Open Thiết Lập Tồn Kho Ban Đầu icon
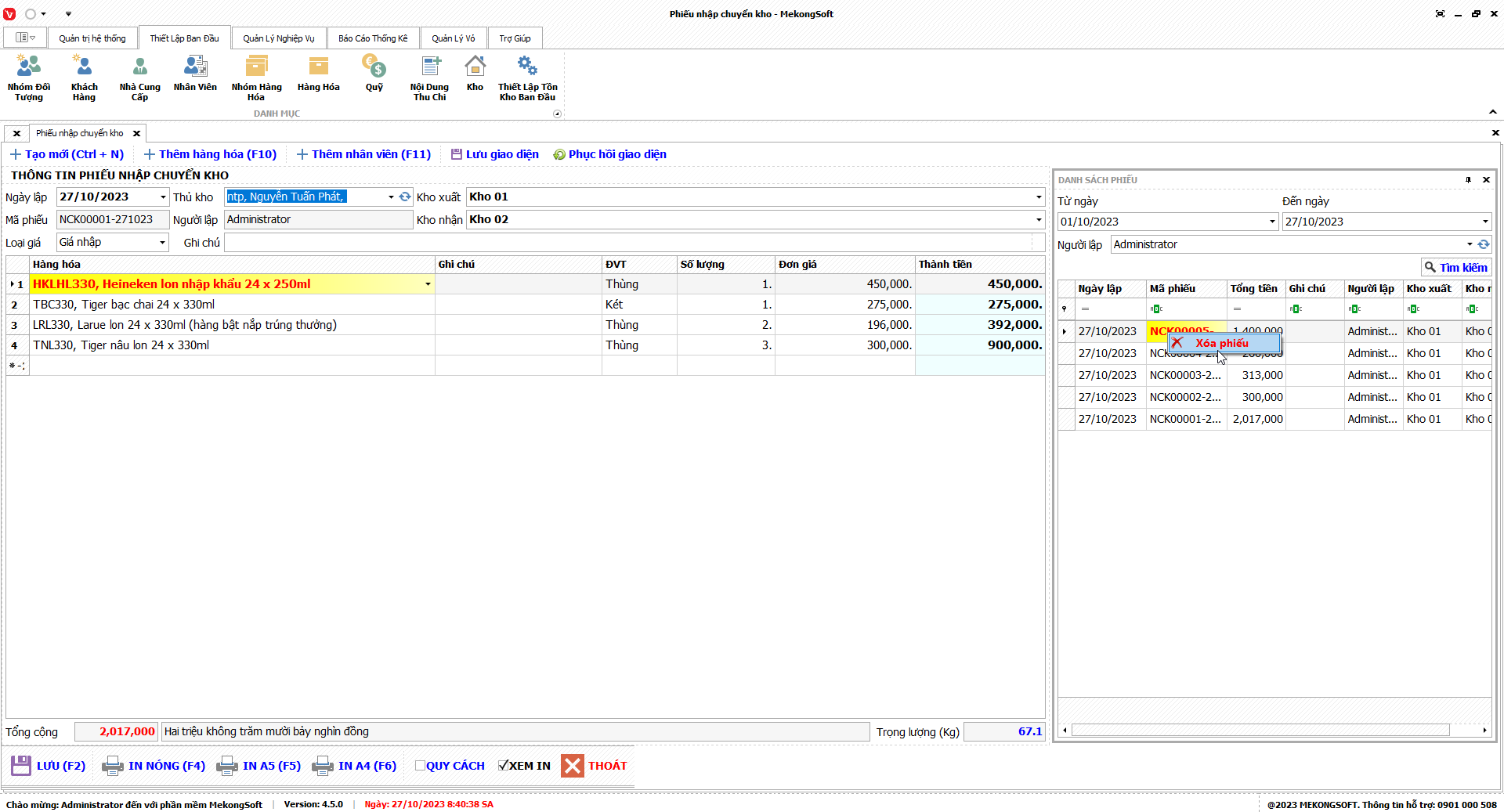1504x812 pixels. pos(527,77)
